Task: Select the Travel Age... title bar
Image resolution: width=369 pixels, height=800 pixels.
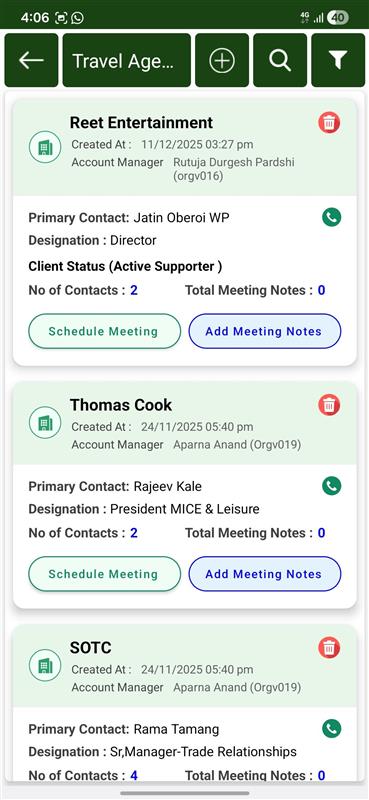Action: (x=127, y=60)
